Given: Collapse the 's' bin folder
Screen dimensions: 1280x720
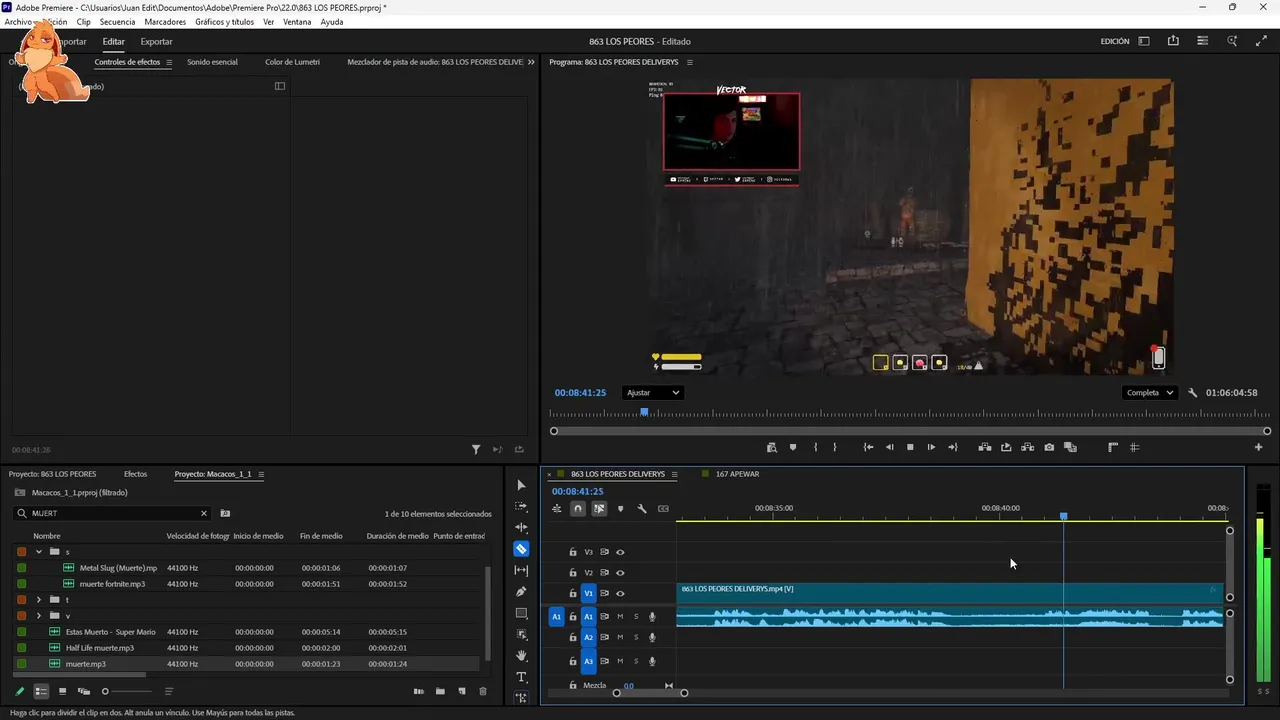Looking at the screenshot, I should click(39, 552).
